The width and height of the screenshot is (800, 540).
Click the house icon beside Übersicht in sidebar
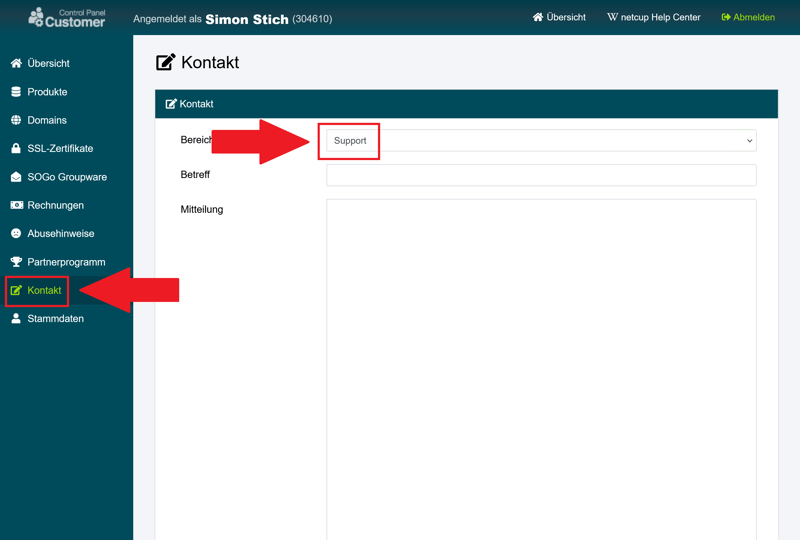[x=16, y=63]
